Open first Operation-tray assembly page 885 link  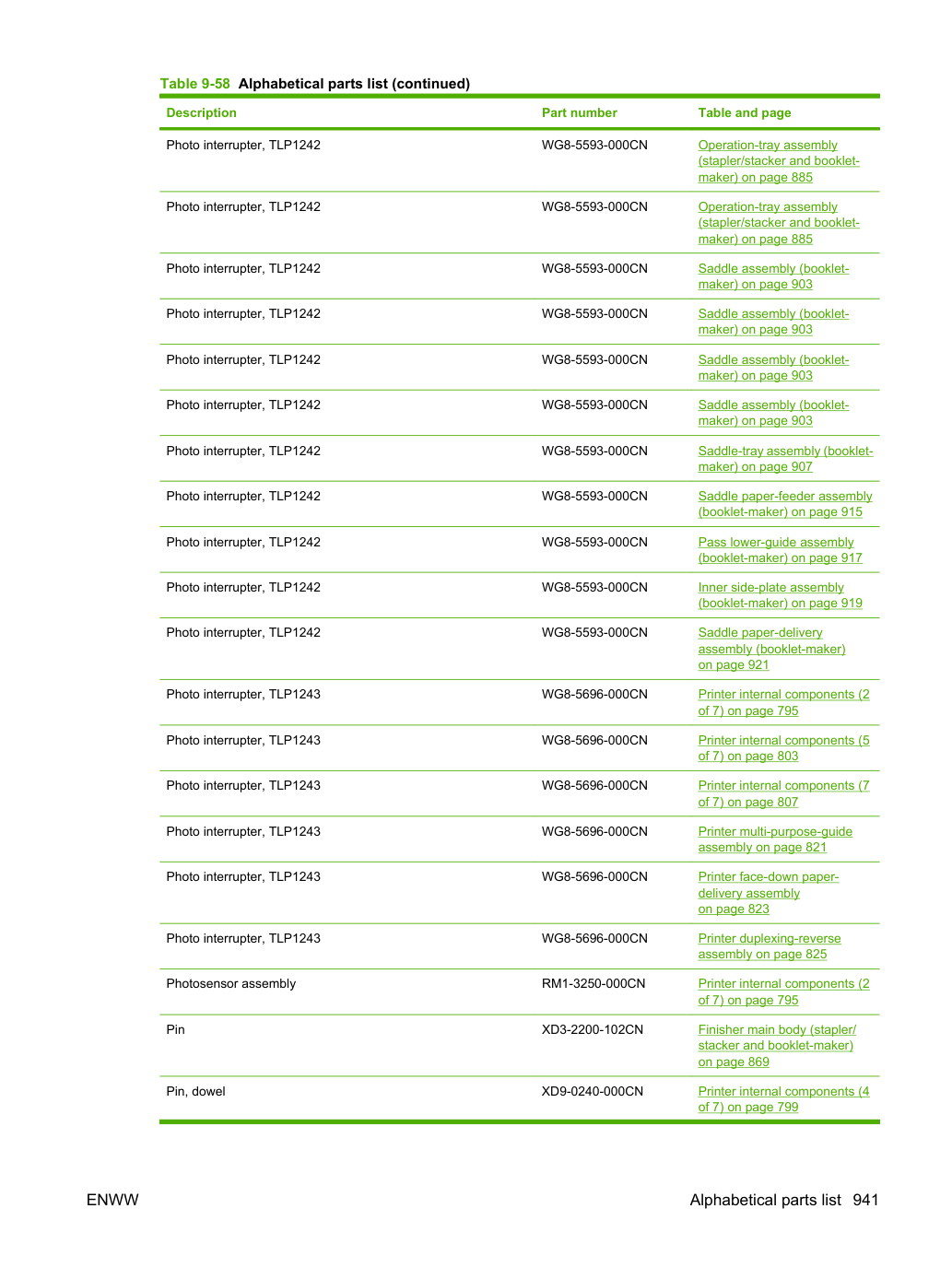tap(779, 161)
